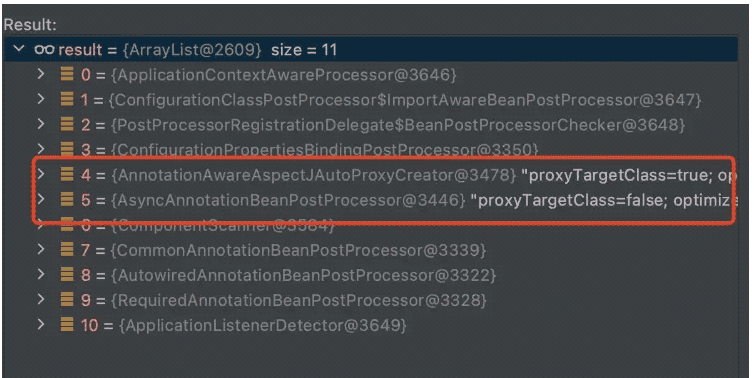Expand element 4 AnnotationAwareAspectJAutoProxyCreator chevron
Viewport: 754px width, 378px height.
coord(41,174)
